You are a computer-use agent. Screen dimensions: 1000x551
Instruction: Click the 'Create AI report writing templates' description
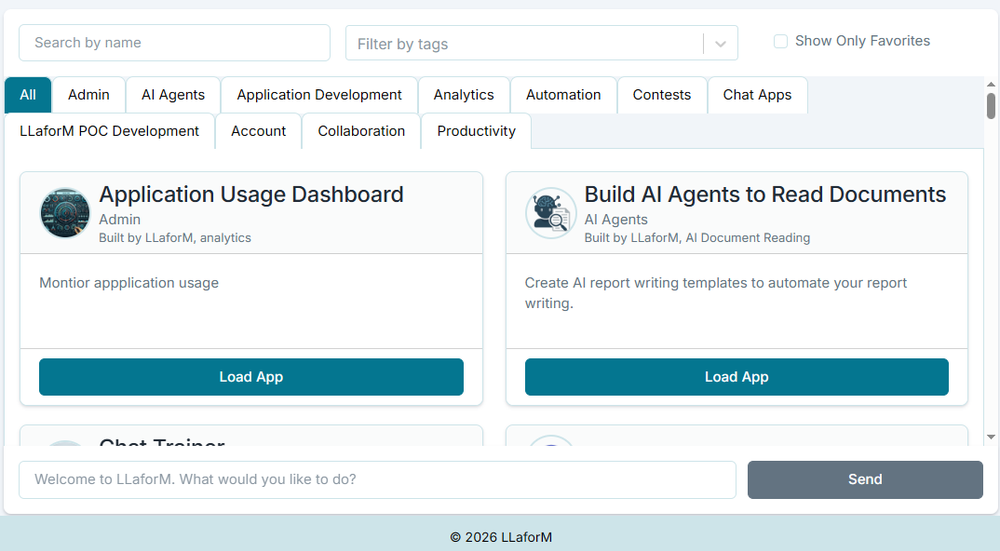click(x=716, y=293)
